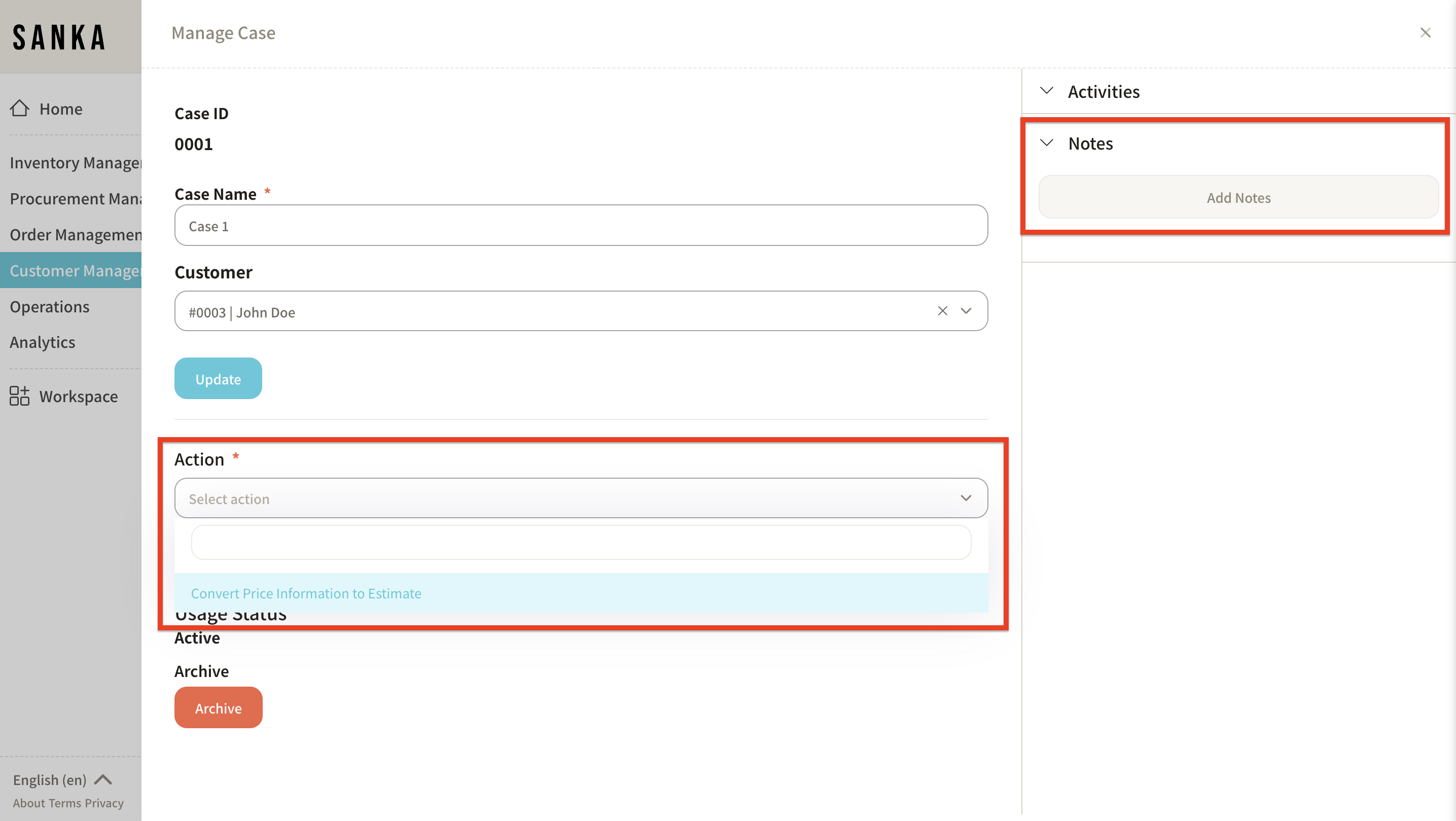Open the Customer dropdown arrow
Viewport: 1456px width, 821px height.
pyautogui.click(x=966, y=311)
